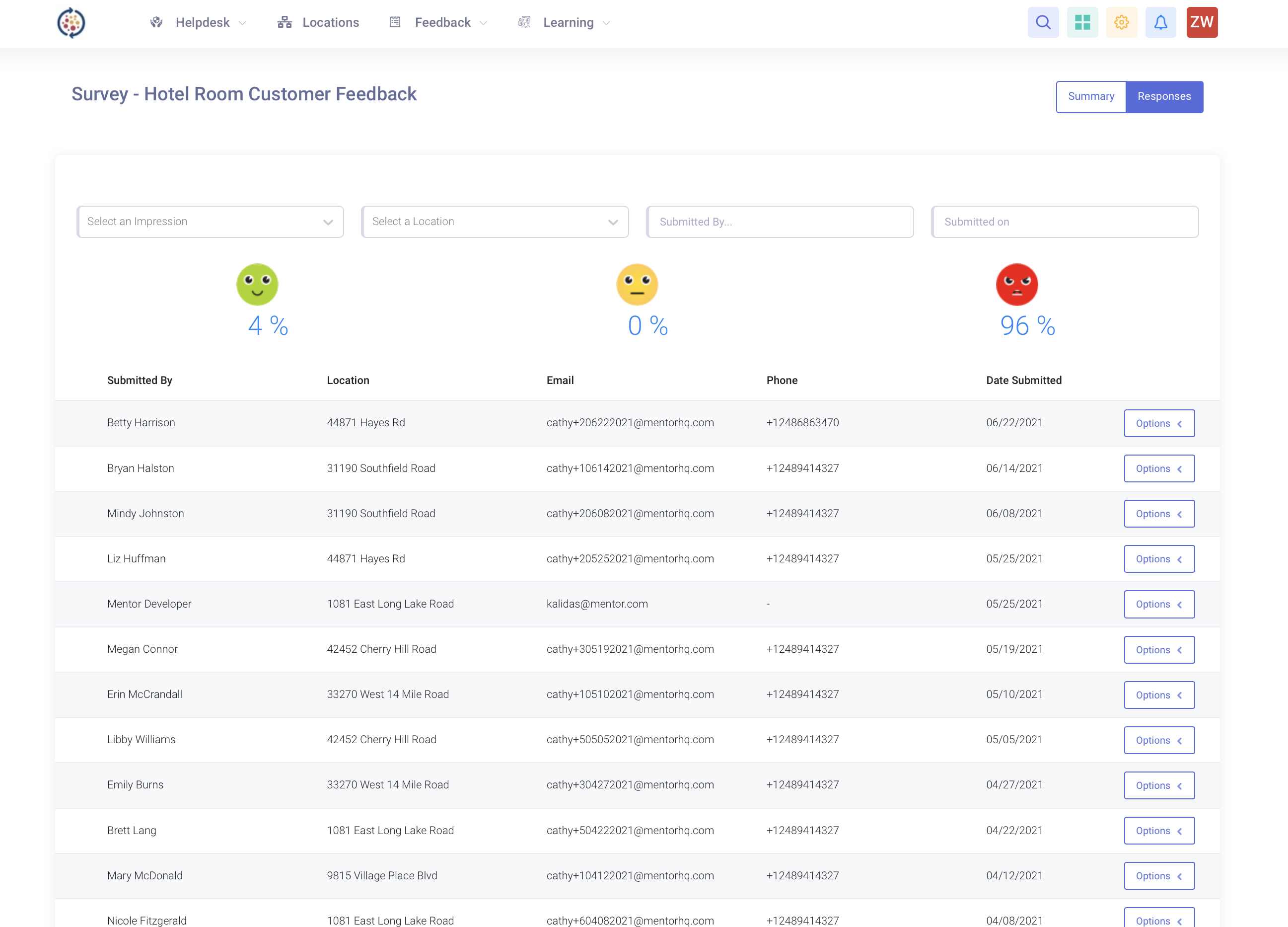Click email cathy+206082021@mentorhq.com

coord(631,513)
